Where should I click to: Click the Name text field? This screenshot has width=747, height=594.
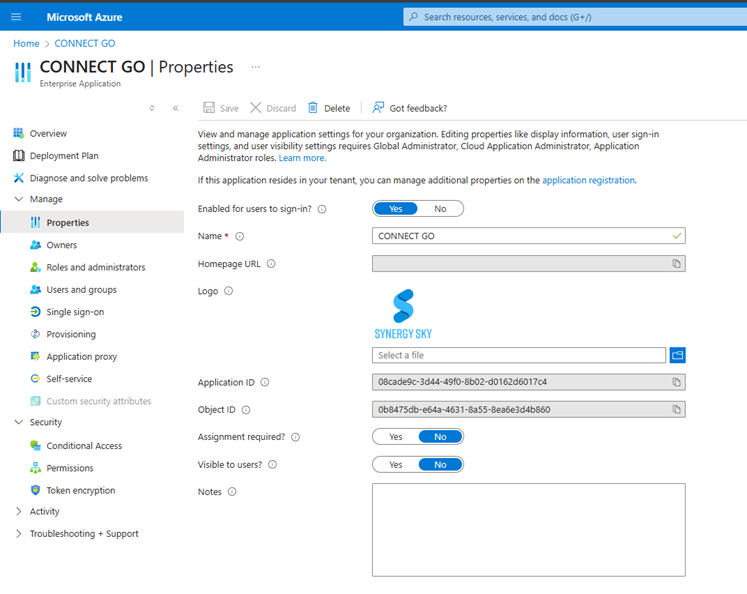(529, 236)
